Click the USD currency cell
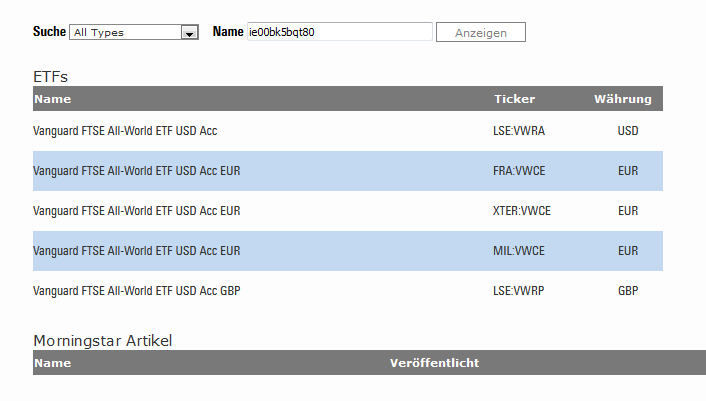This screenshot has height=401, width=706. tap(628, 131)
